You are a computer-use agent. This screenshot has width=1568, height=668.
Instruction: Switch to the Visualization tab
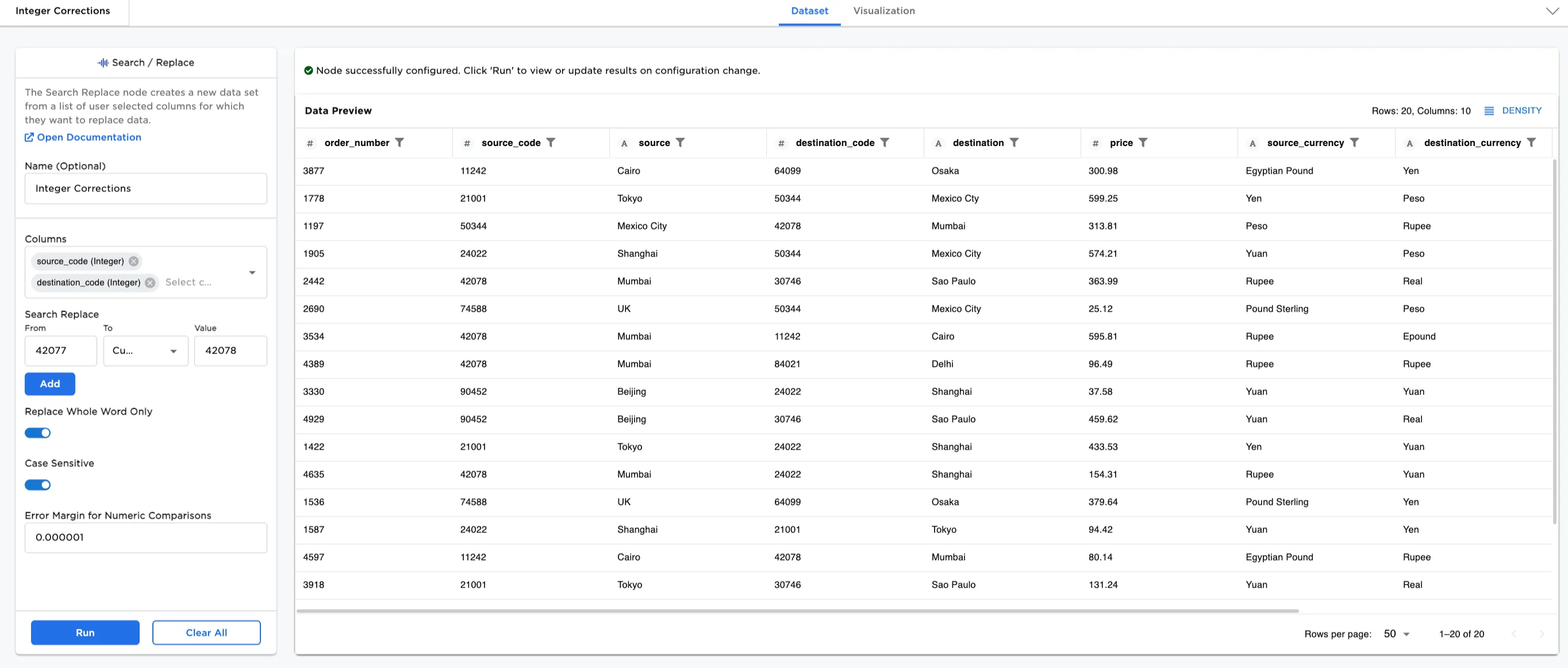(883, 11)
